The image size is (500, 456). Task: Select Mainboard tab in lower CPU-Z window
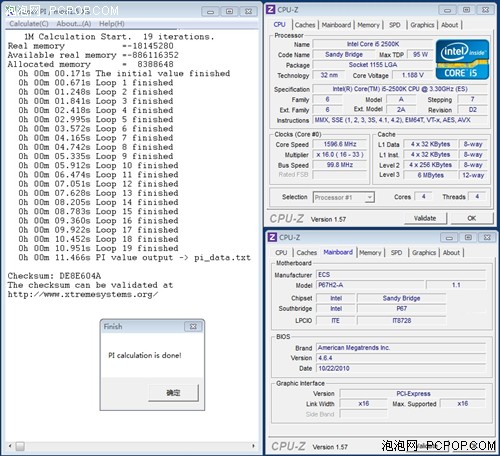(x=338, y=252)
